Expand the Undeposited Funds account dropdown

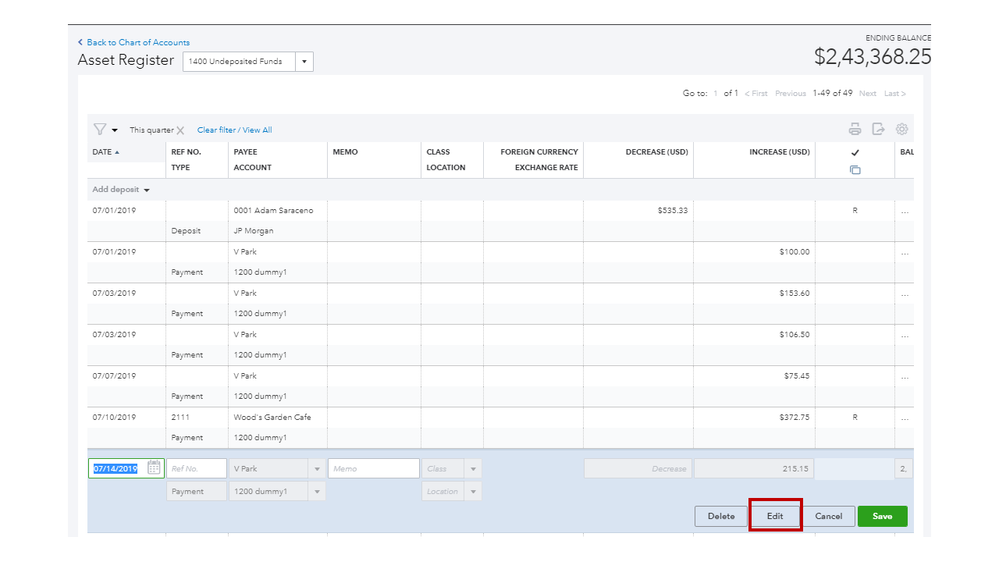point(305,62)
